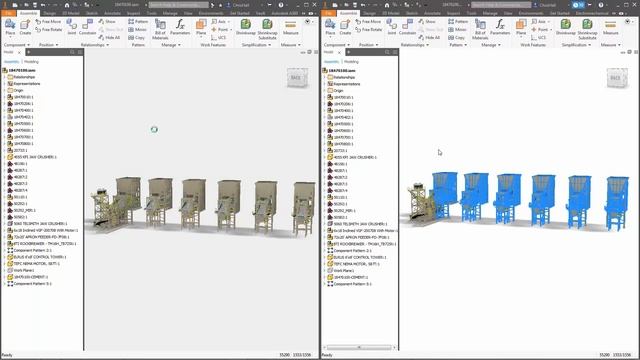
Task: Open Bill of Materials in right window
Action: coord(480,29)
